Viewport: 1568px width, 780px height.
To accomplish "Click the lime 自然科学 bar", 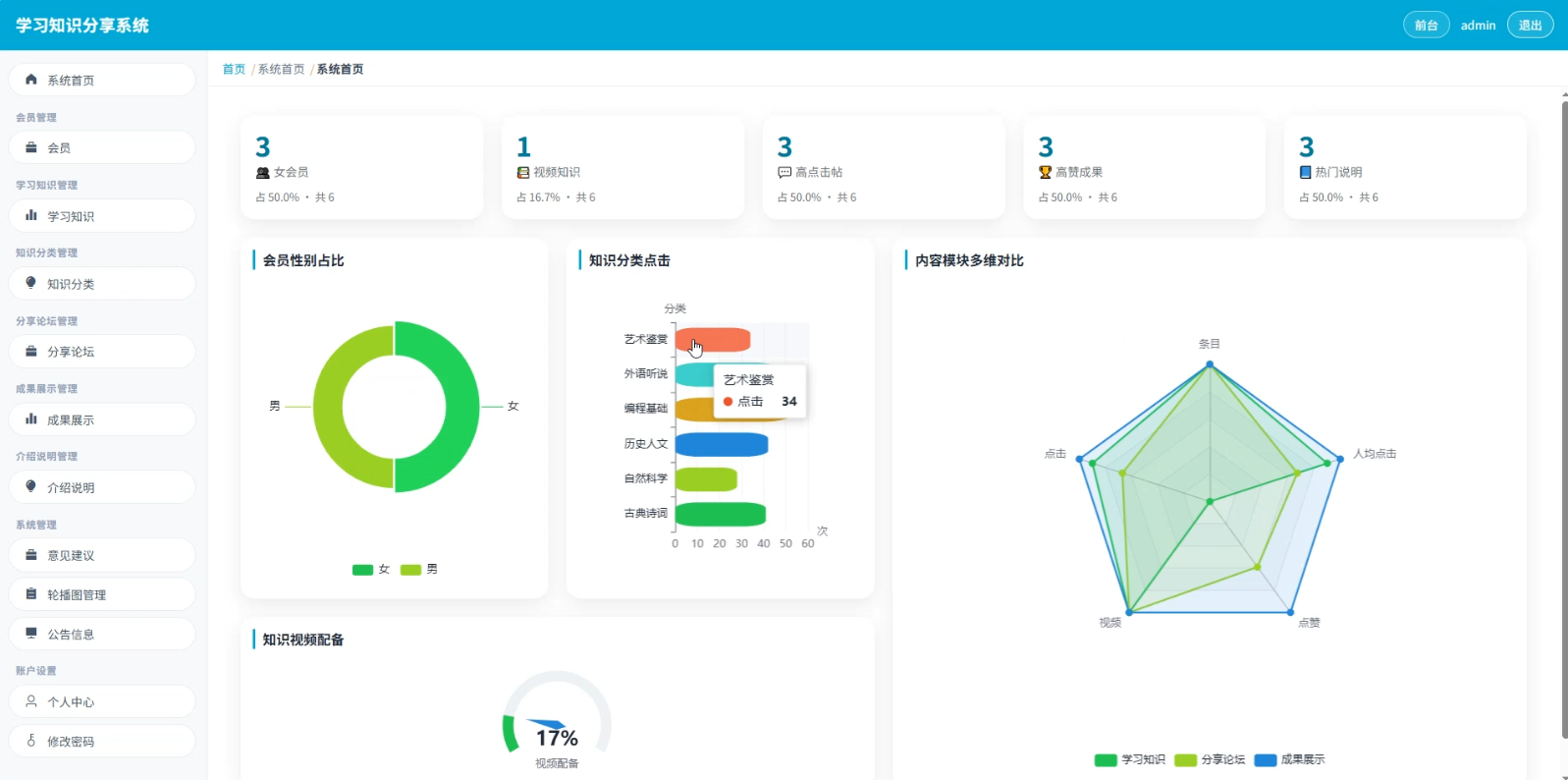I will [x=706, y=479].
